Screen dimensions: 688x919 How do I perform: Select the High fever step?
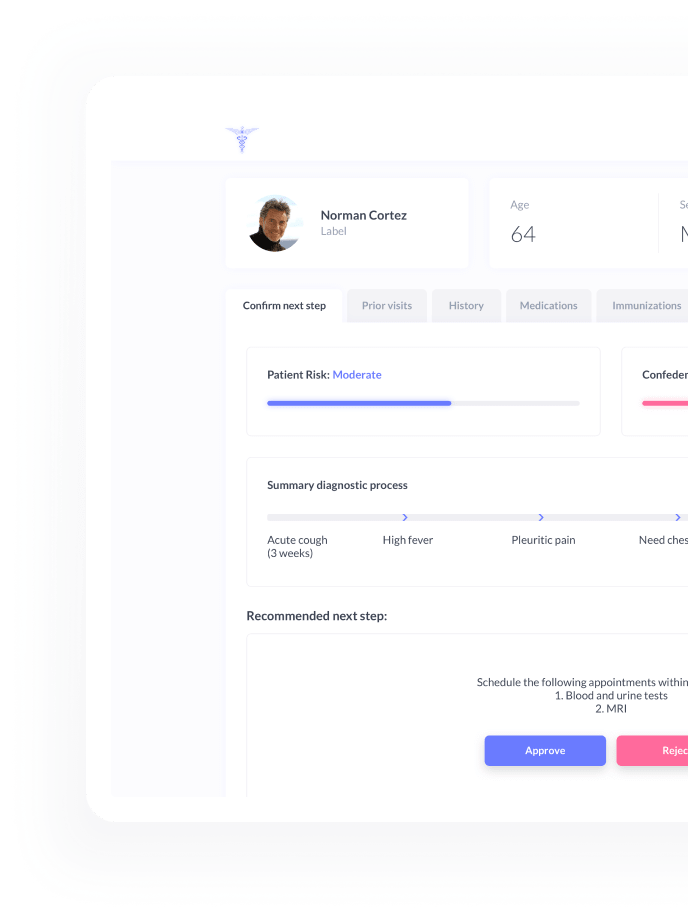(408, 540)
